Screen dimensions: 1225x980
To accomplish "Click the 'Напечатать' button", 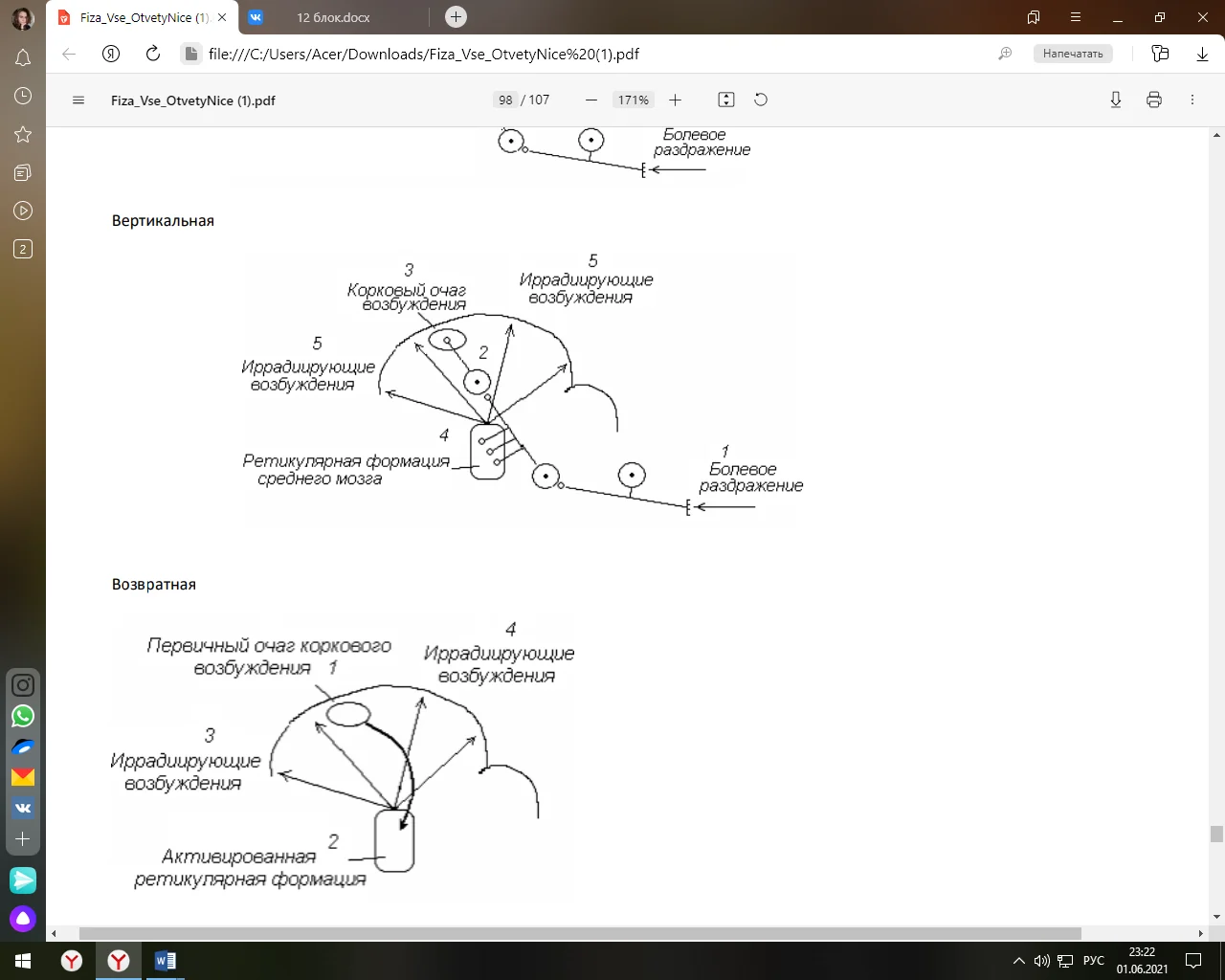I will [1073, 54].
